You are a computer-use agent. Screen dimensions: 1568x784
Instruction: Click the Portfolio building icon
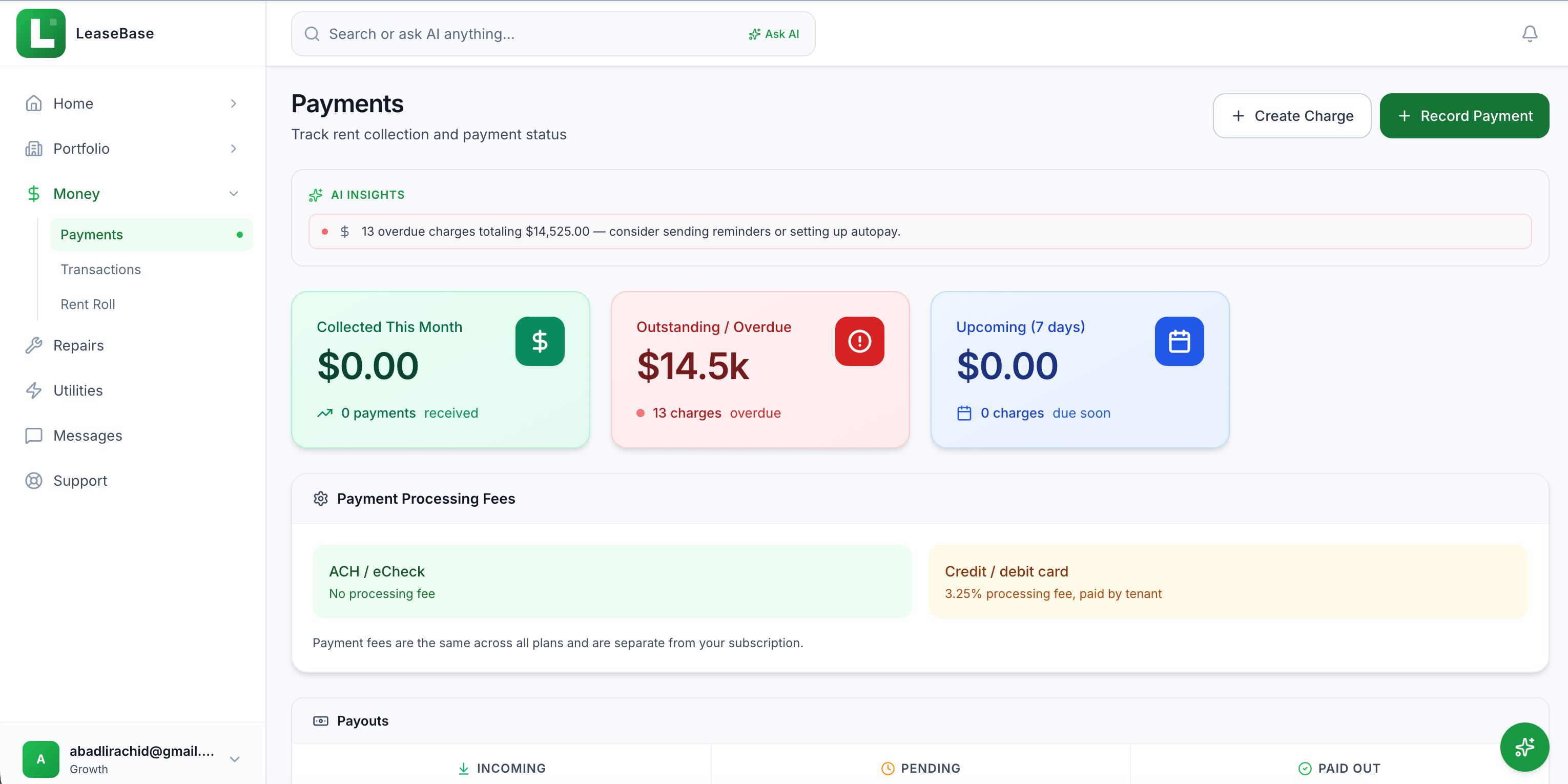(x=33, y=149)
